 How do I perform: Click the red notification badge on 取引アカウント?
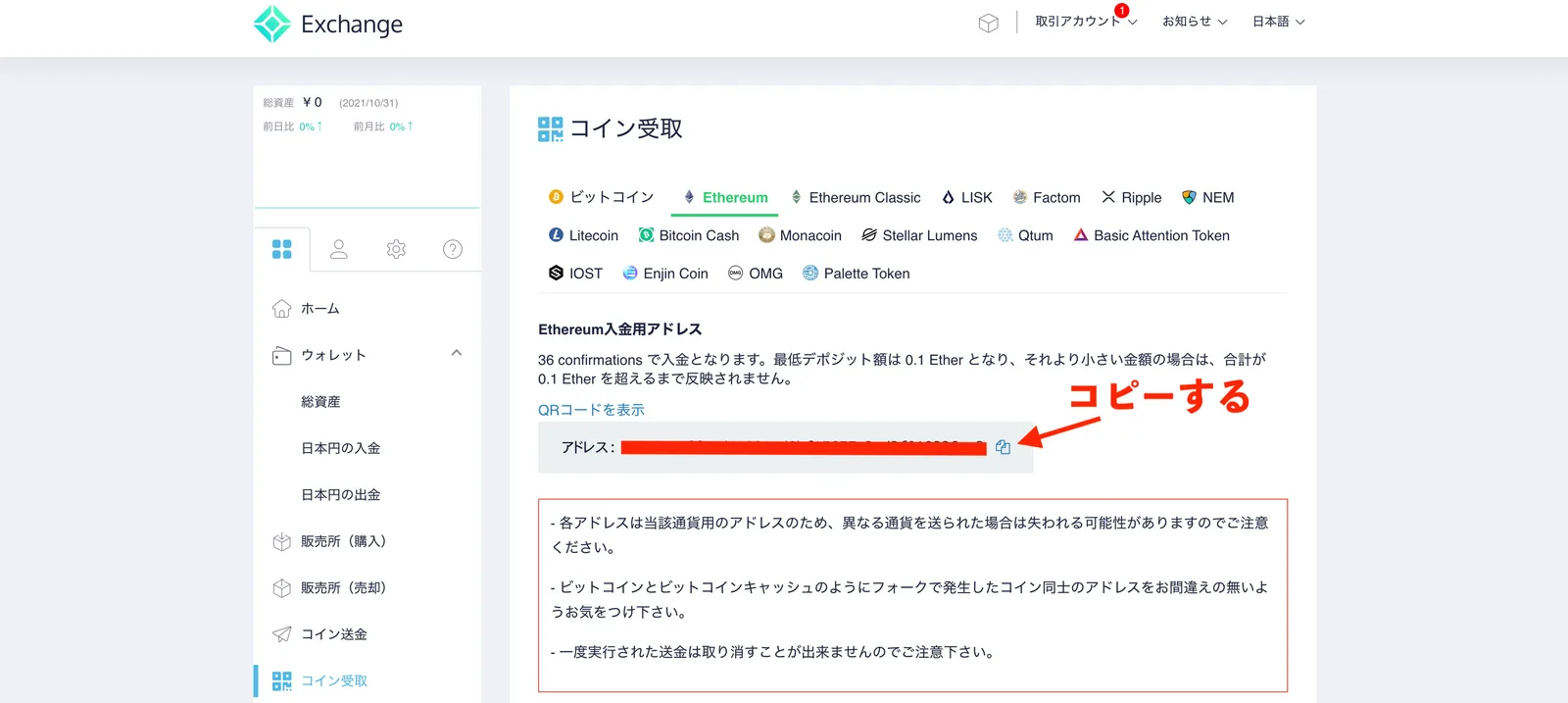1121,10
